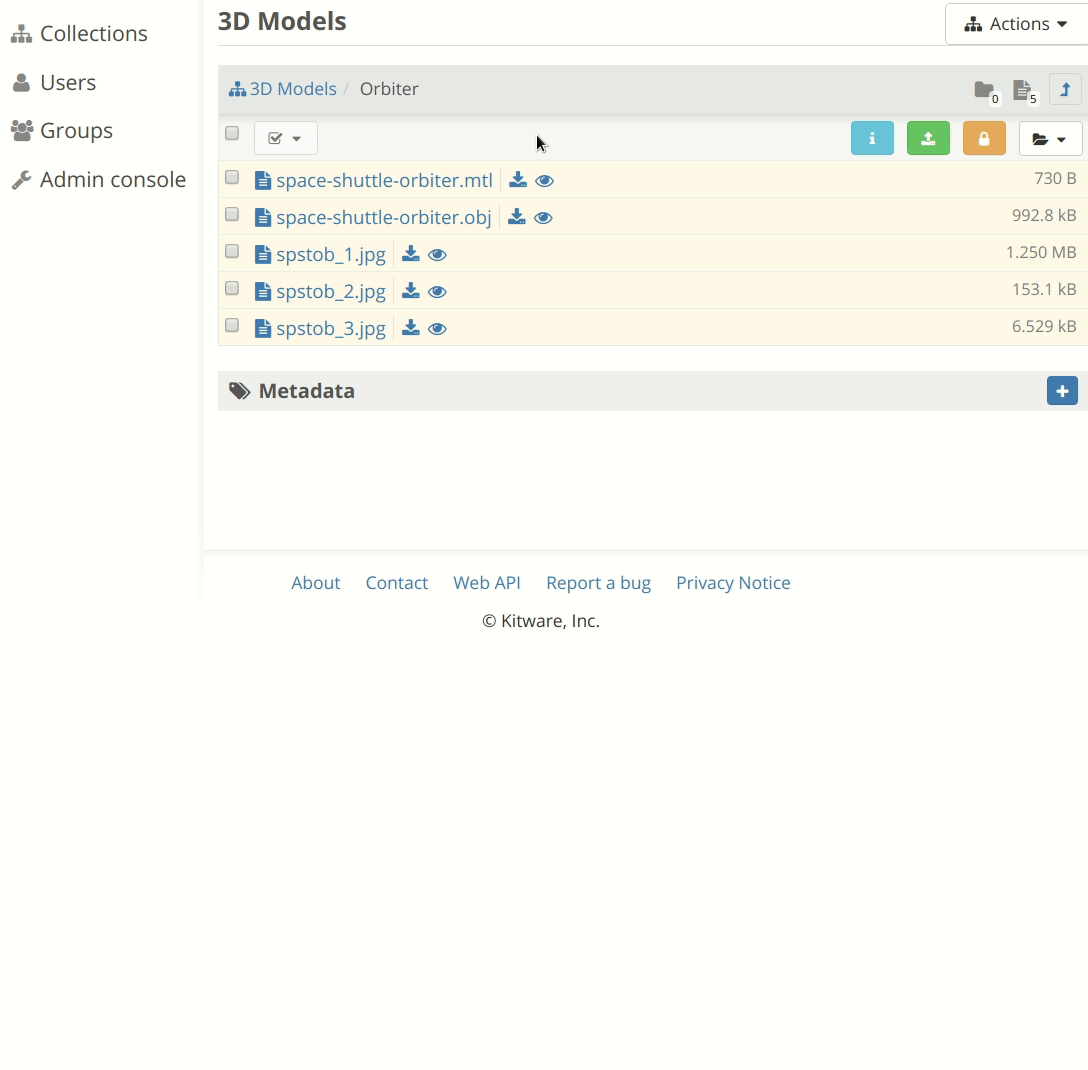Open the folder actions dropdown
Screen dimensions: 1088x1070
point(1050,138)
